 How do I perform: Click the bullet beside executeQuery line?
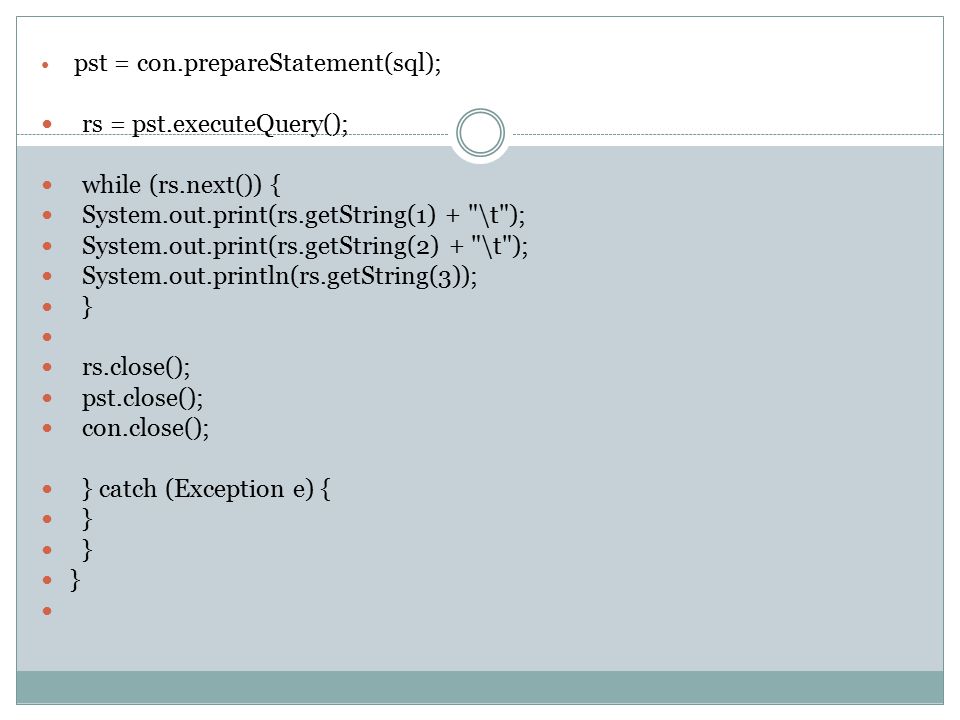[x=47, y=124]
